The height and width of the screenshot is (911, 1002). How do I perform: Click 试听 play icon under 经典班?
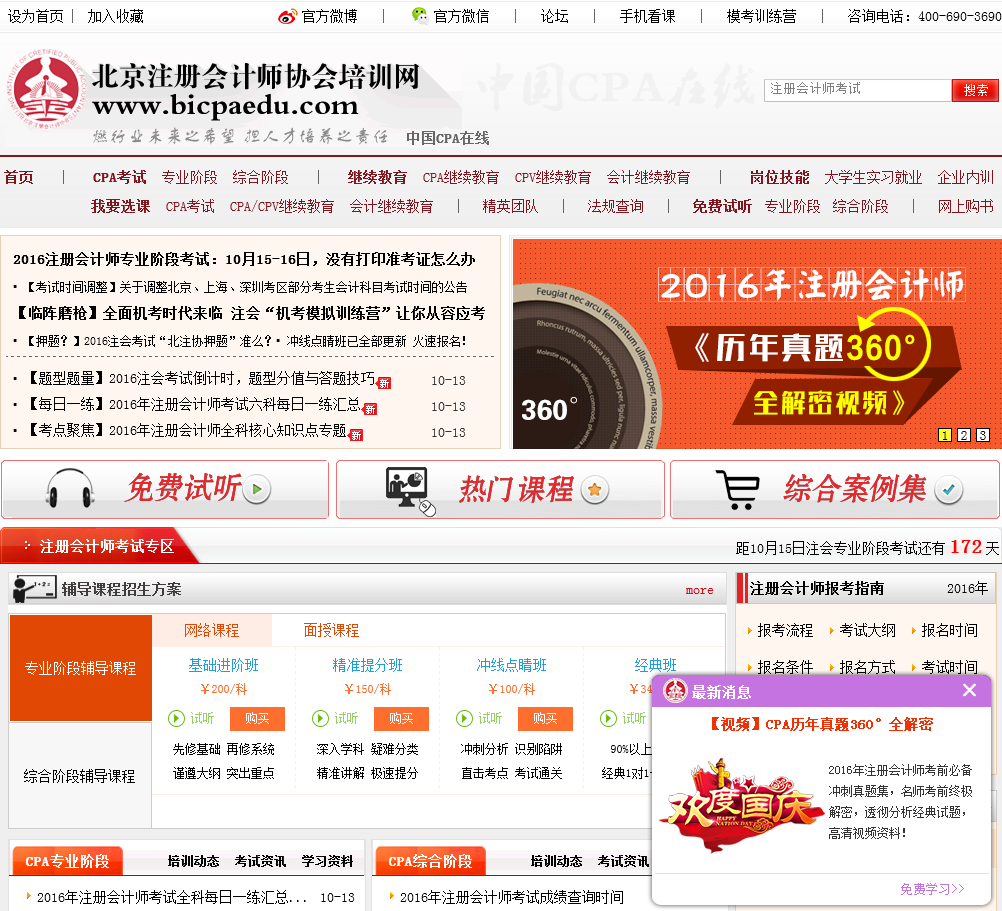click(608, 719)
